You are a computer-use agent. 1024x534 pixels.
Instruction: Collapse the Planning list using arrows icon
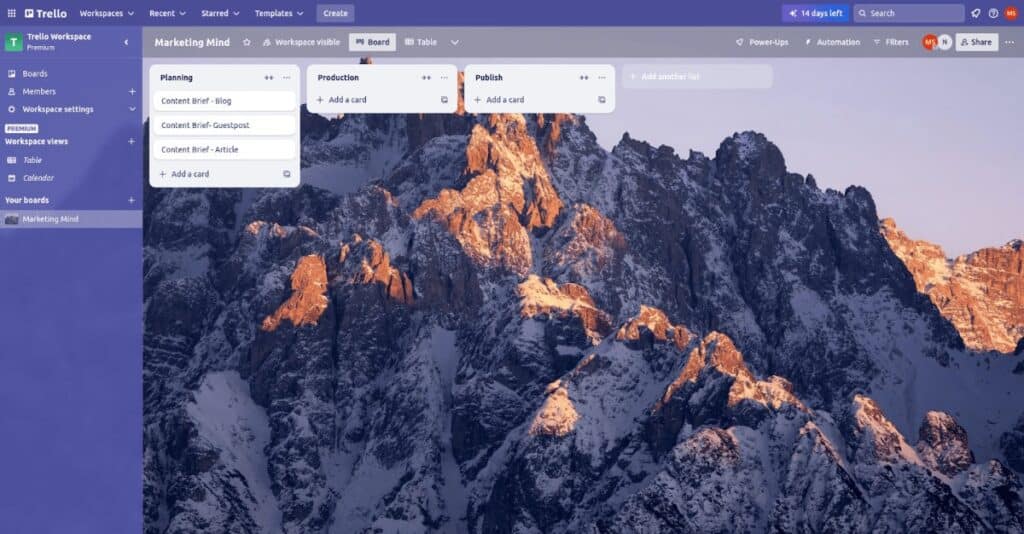tap(268, 78)
